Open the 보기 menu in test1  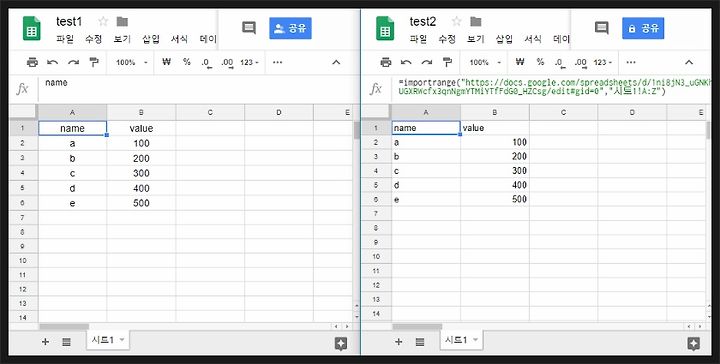tap(122, 39)
